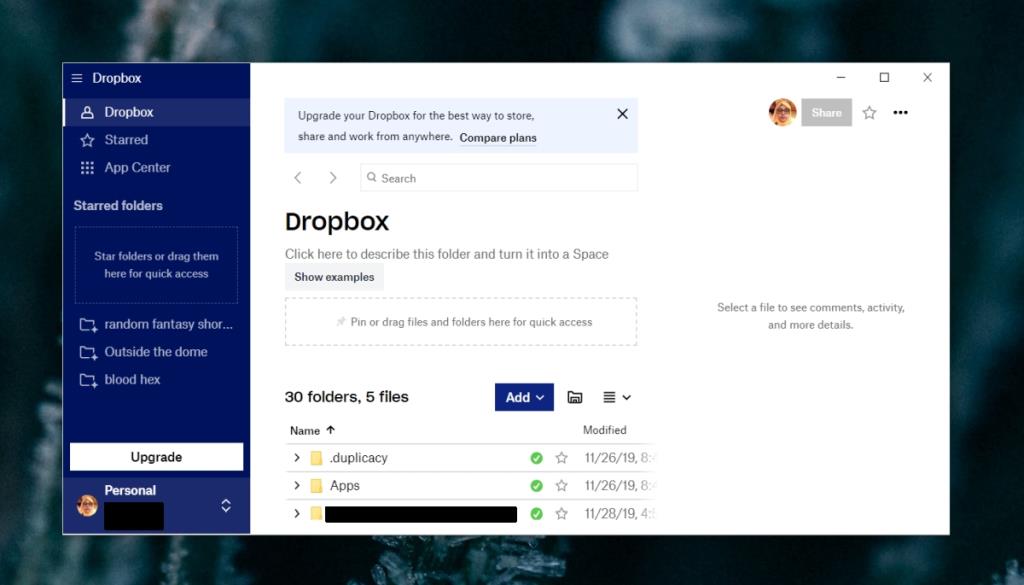Open the Add dropdown menu
1024x585 pixels.
point(523,397)
